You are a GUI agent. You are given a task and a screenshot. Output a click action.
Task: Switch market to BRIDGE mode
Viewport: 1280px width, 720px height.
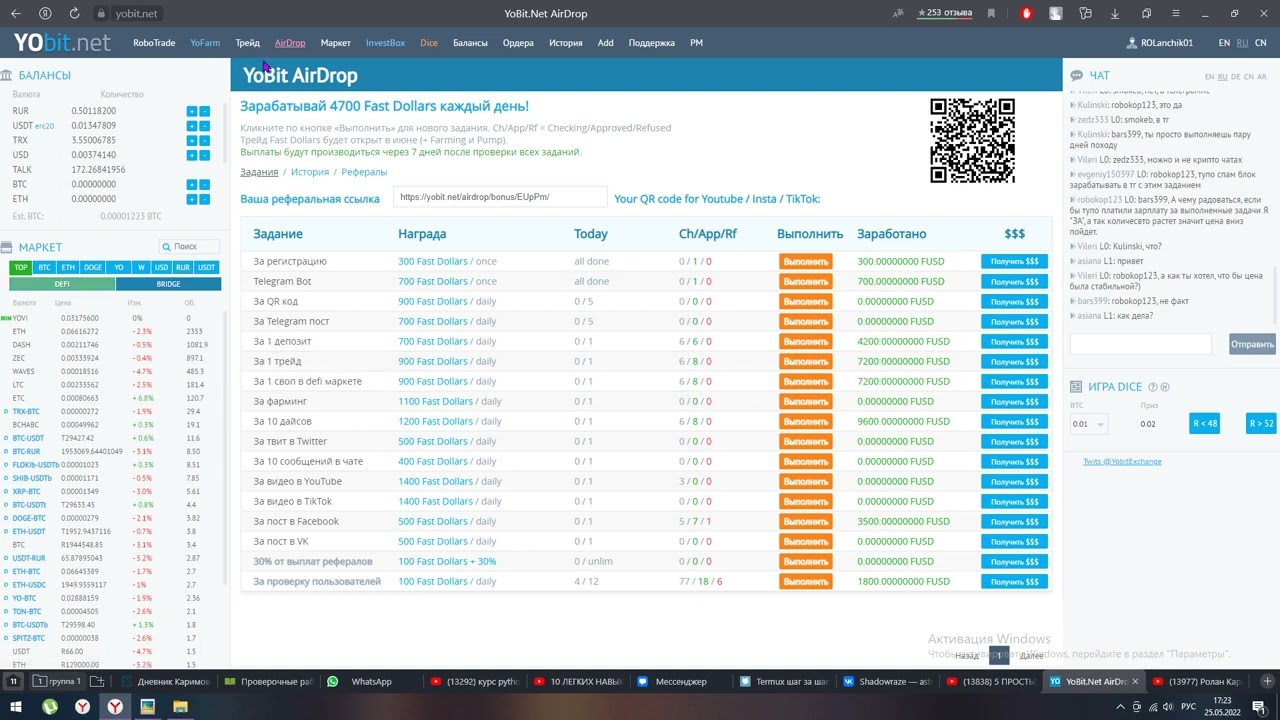(168, 284)
